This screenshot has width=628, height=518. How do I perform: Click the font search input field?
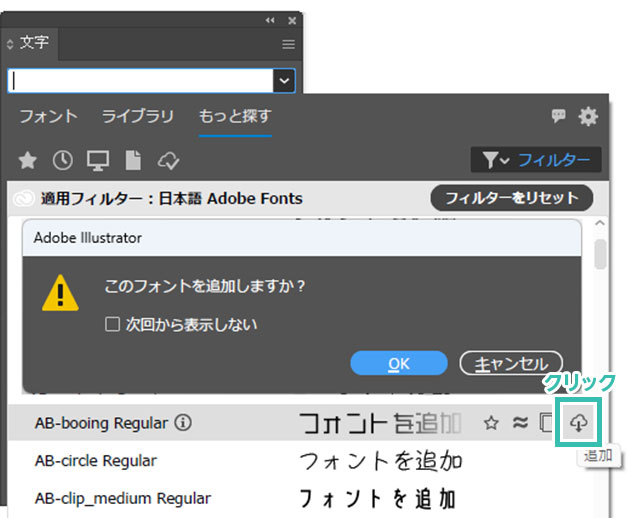click(x=140, y=81)
